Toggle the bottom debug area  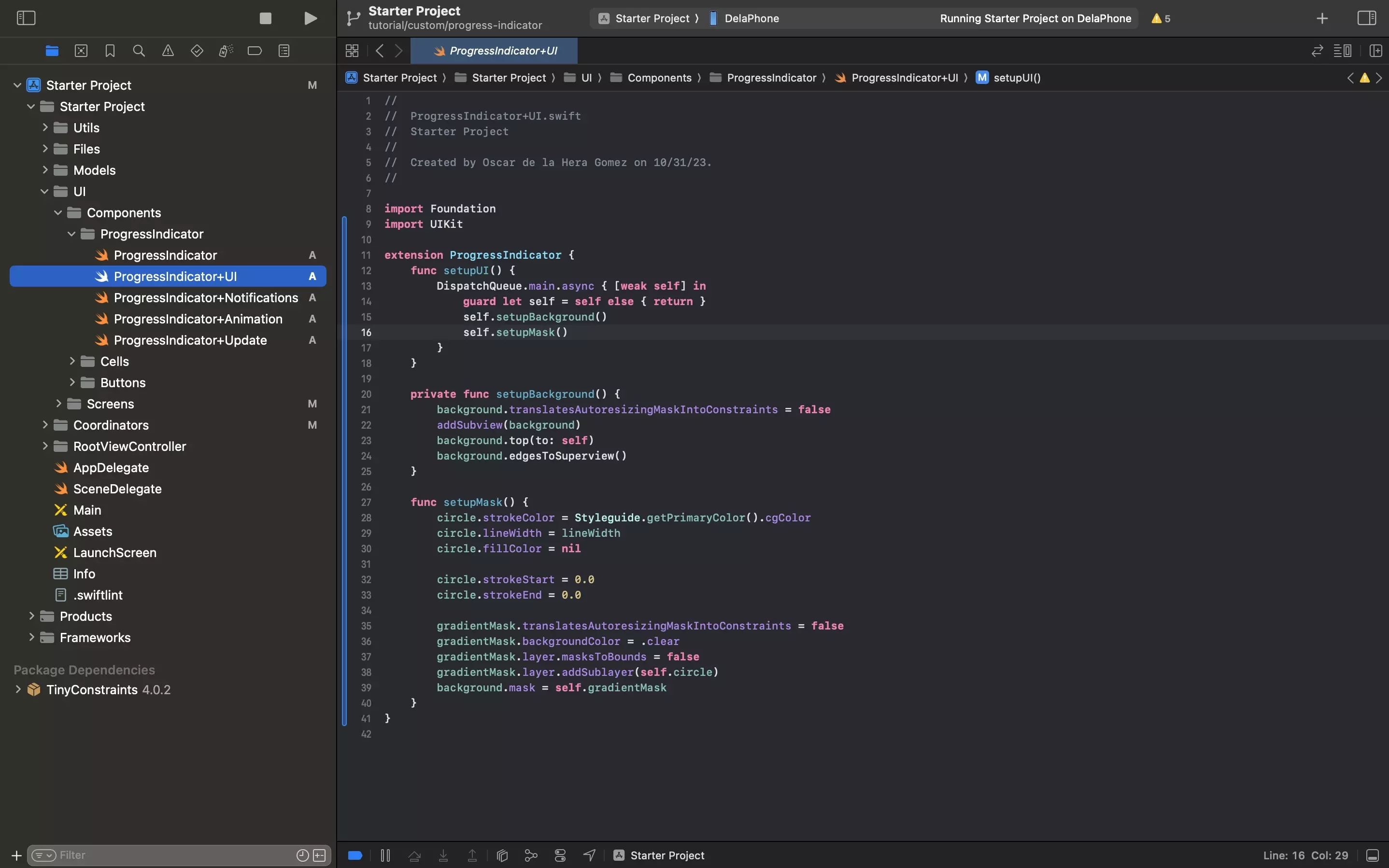click(1373, 855)
